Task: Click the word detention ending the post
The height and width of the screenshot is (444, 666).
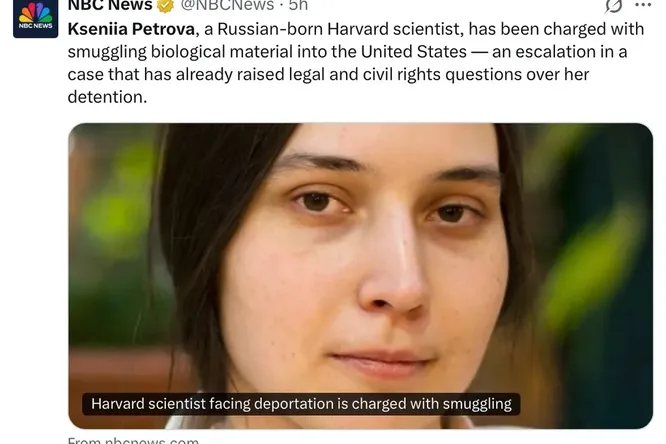Action: pos(107,97)
